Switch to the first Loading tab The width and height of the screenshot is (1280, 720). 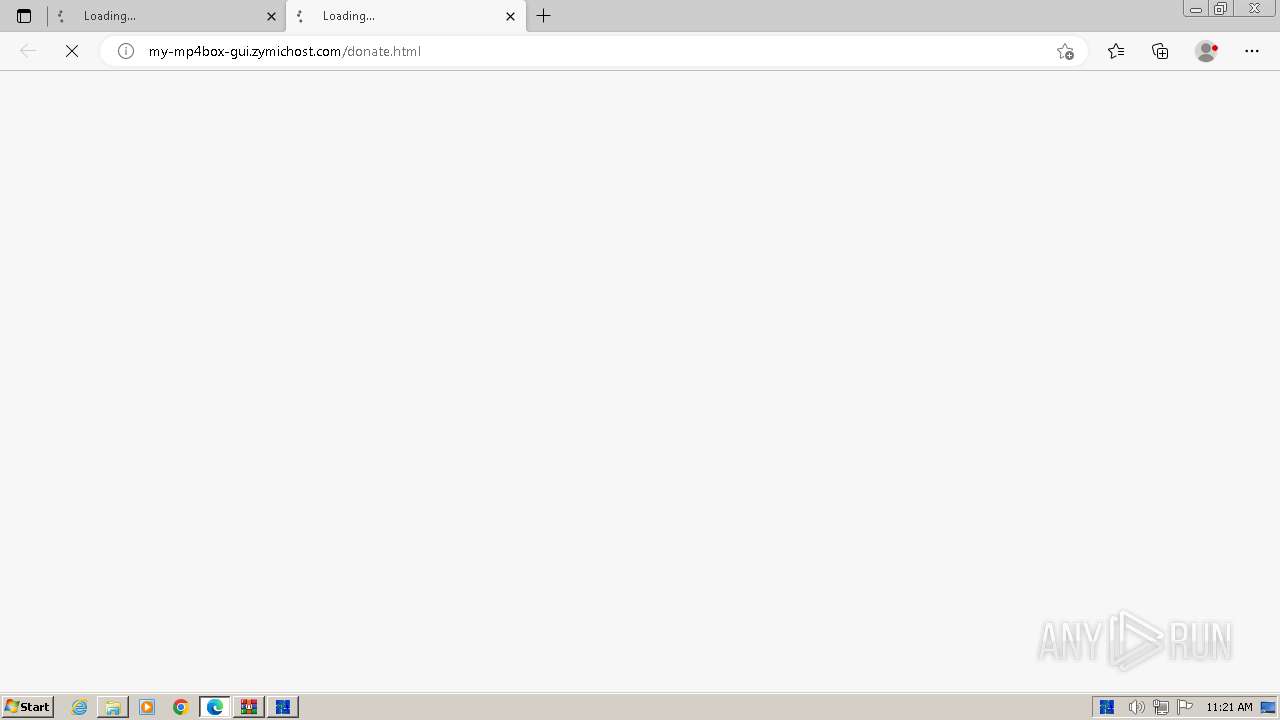click(166, 16)
